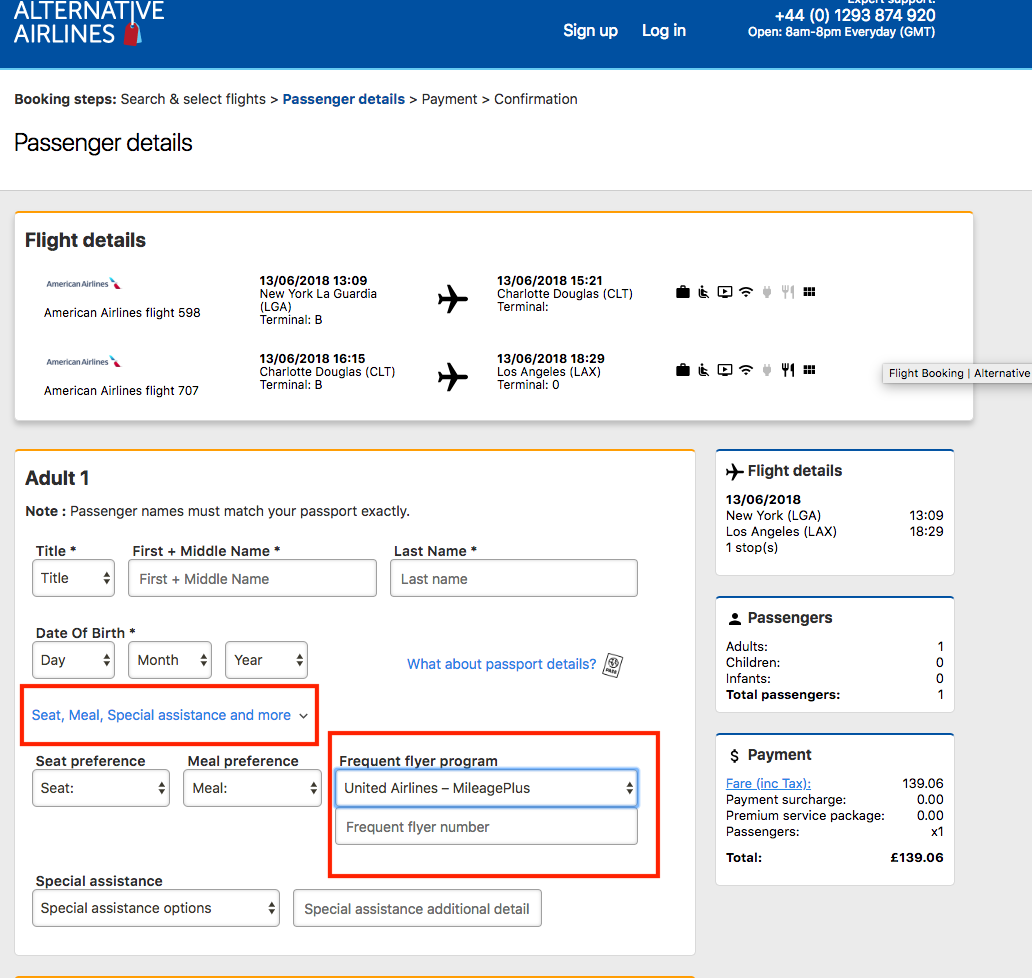Image resolution: width=1032 pixels, height=978 pixels.
Task: Click 'American Airlines flight 707' text
Action: coord(121,390)
